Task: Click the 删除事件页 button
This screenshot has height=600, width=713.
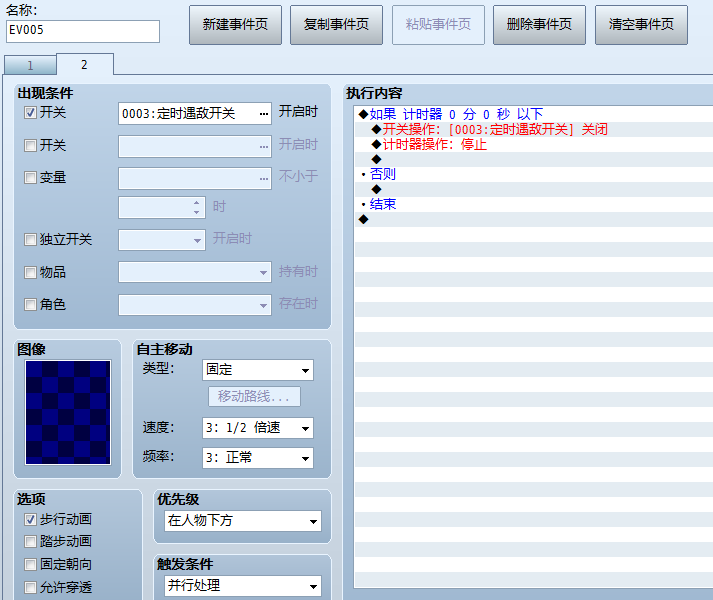Action: click(x=539, y=25)
